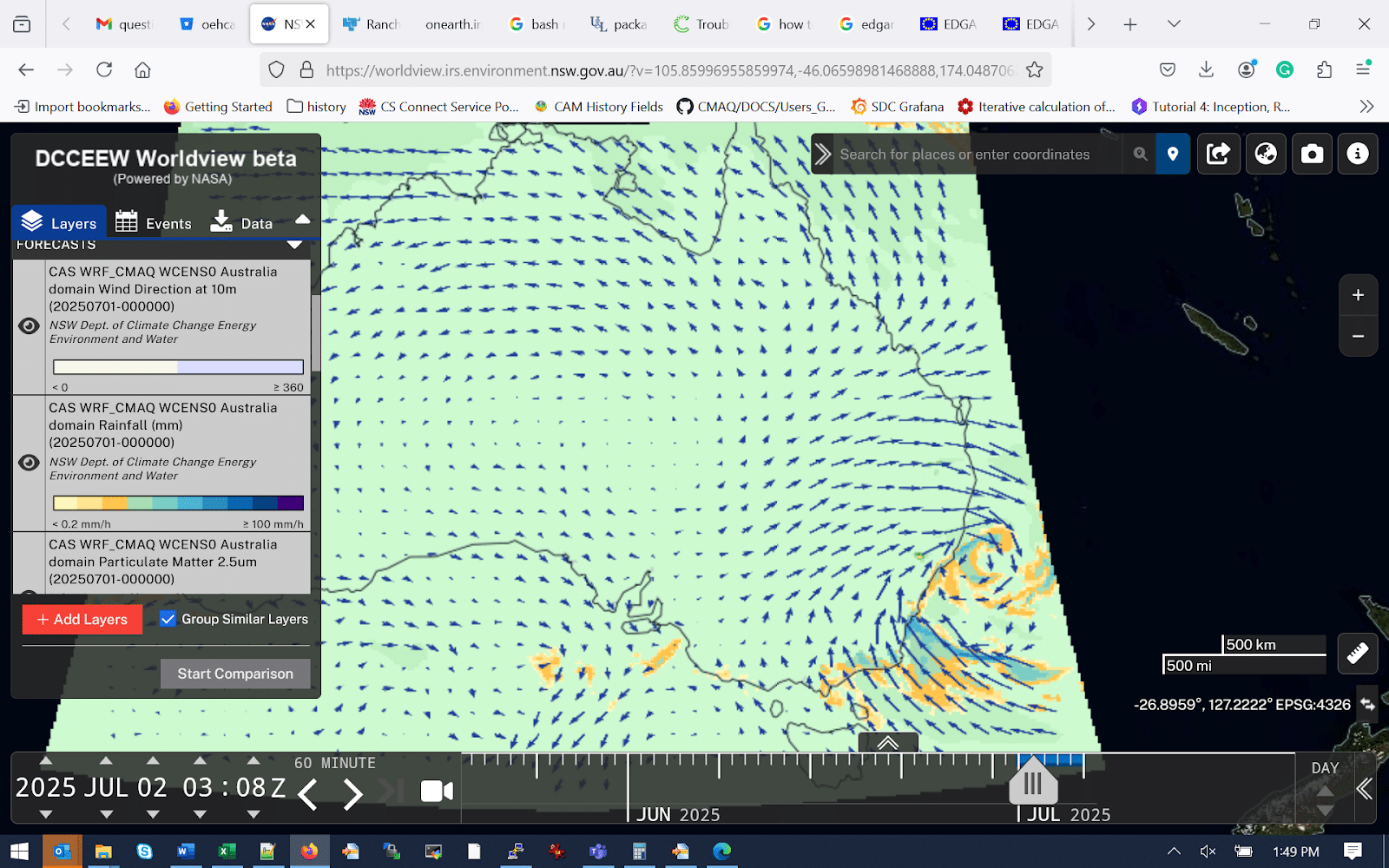Screen dimensions: 1389x868
Task: Switch to the bash Google search tab
Action: [x=537, y=24]
